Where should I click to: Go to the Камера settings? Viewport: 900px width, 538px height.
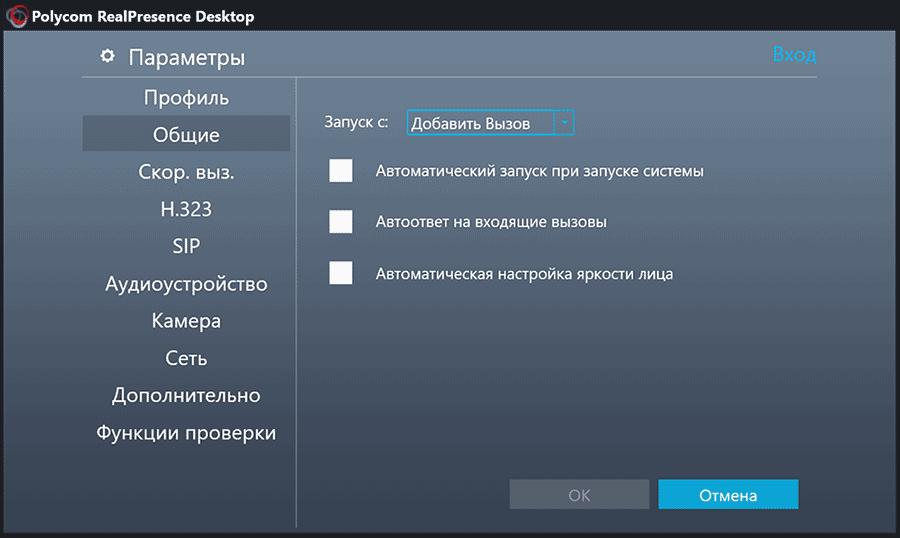pyautogui.click(x=186, y=320)
